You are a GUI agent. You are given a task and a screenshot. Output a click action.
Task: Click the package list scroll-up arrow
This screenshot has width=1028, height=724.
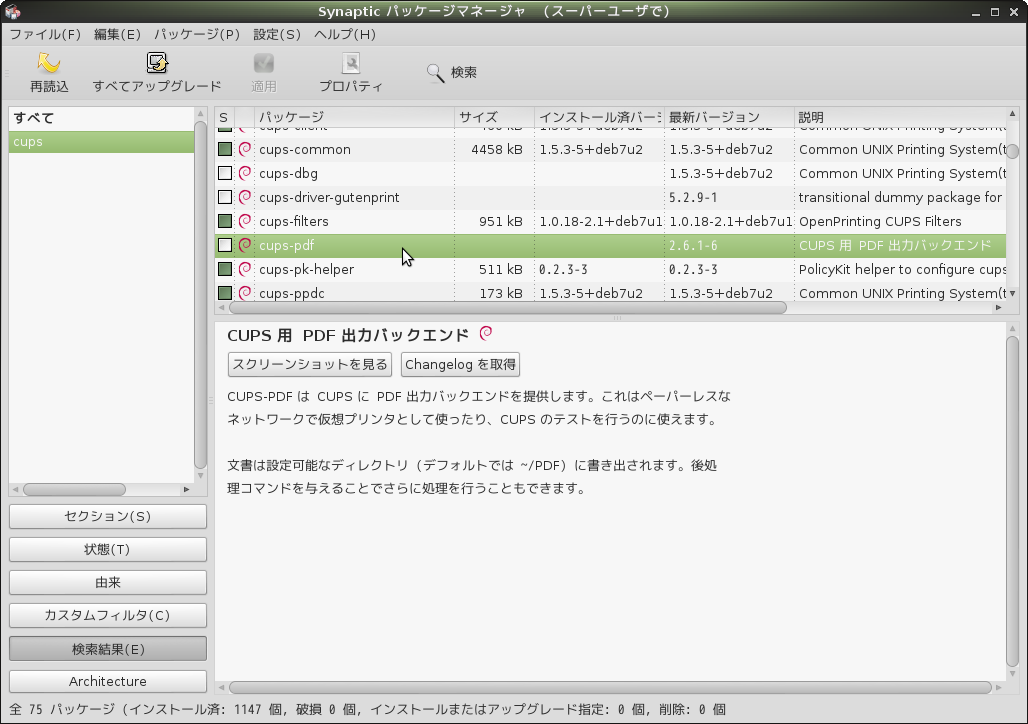coord(1013,114)
